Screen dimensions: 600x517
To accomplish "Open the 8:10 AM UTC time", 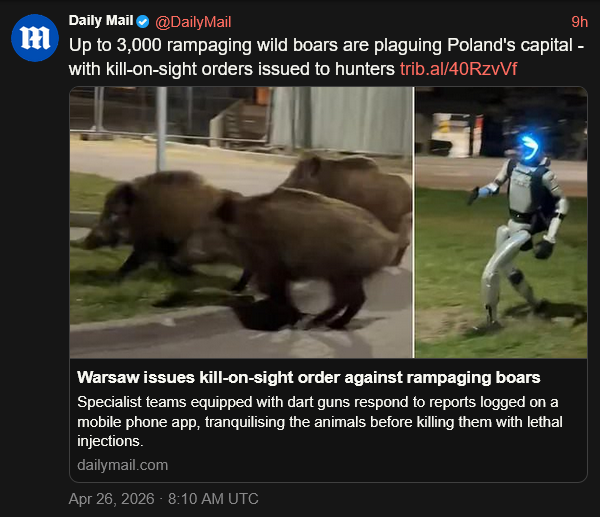I will 213,499.
